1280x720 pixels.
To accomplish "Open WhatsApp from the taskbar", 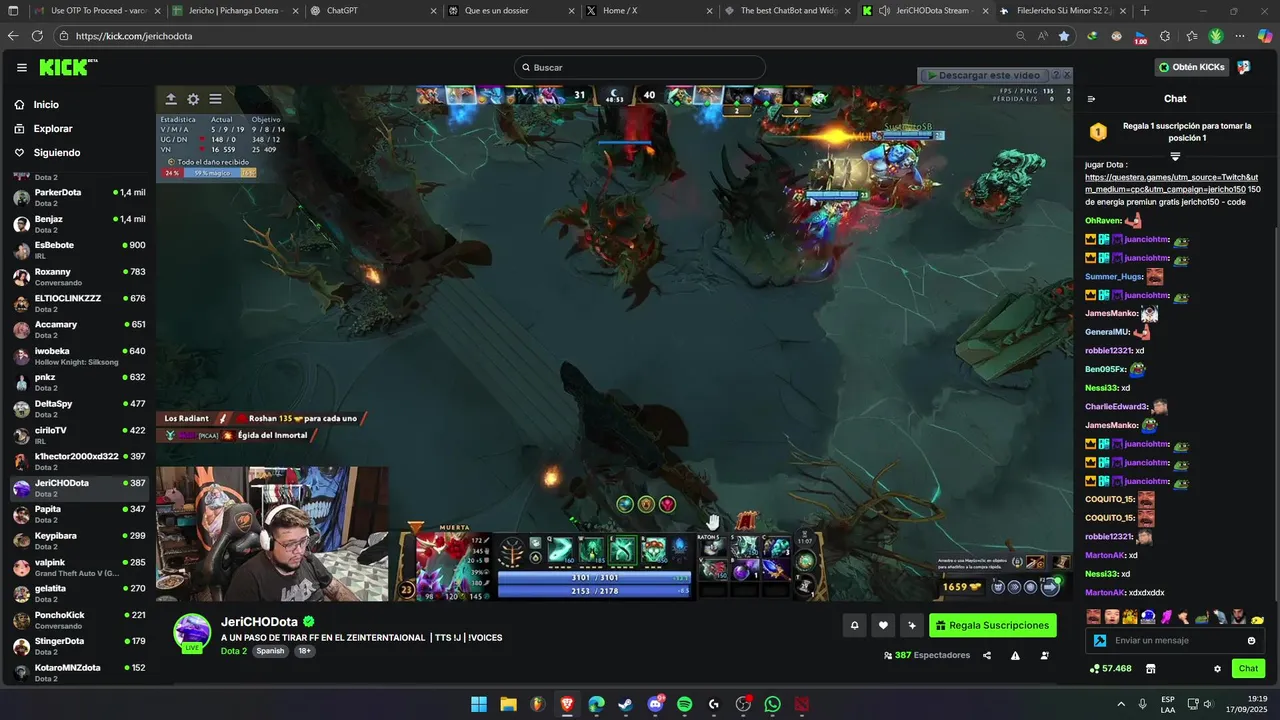I will 772,704.
